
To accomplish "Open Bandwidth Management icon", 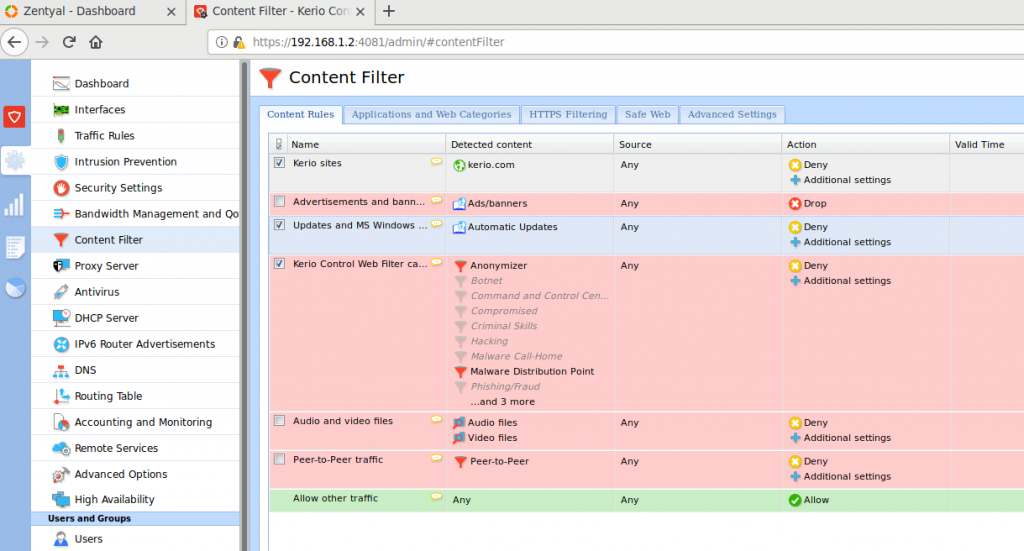I will pos(61,213).
